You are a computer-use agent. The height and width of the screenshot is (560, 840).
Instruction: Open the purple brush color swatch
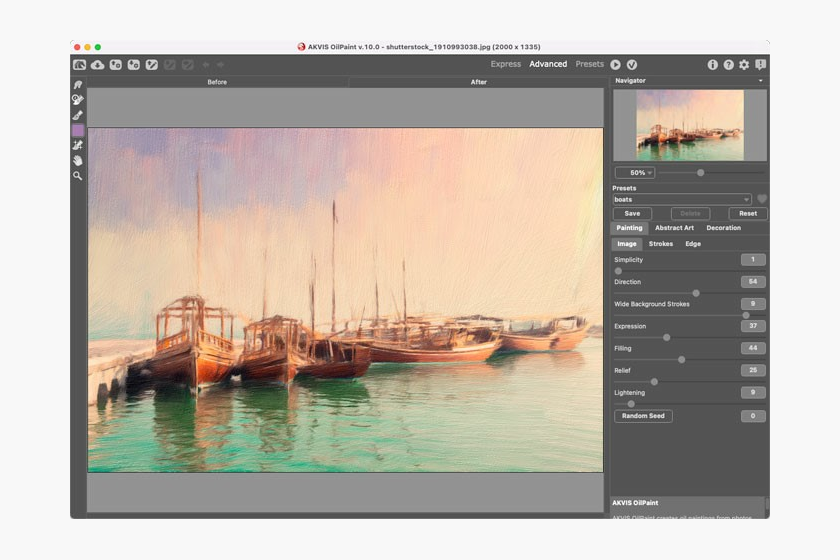point(78,130)
